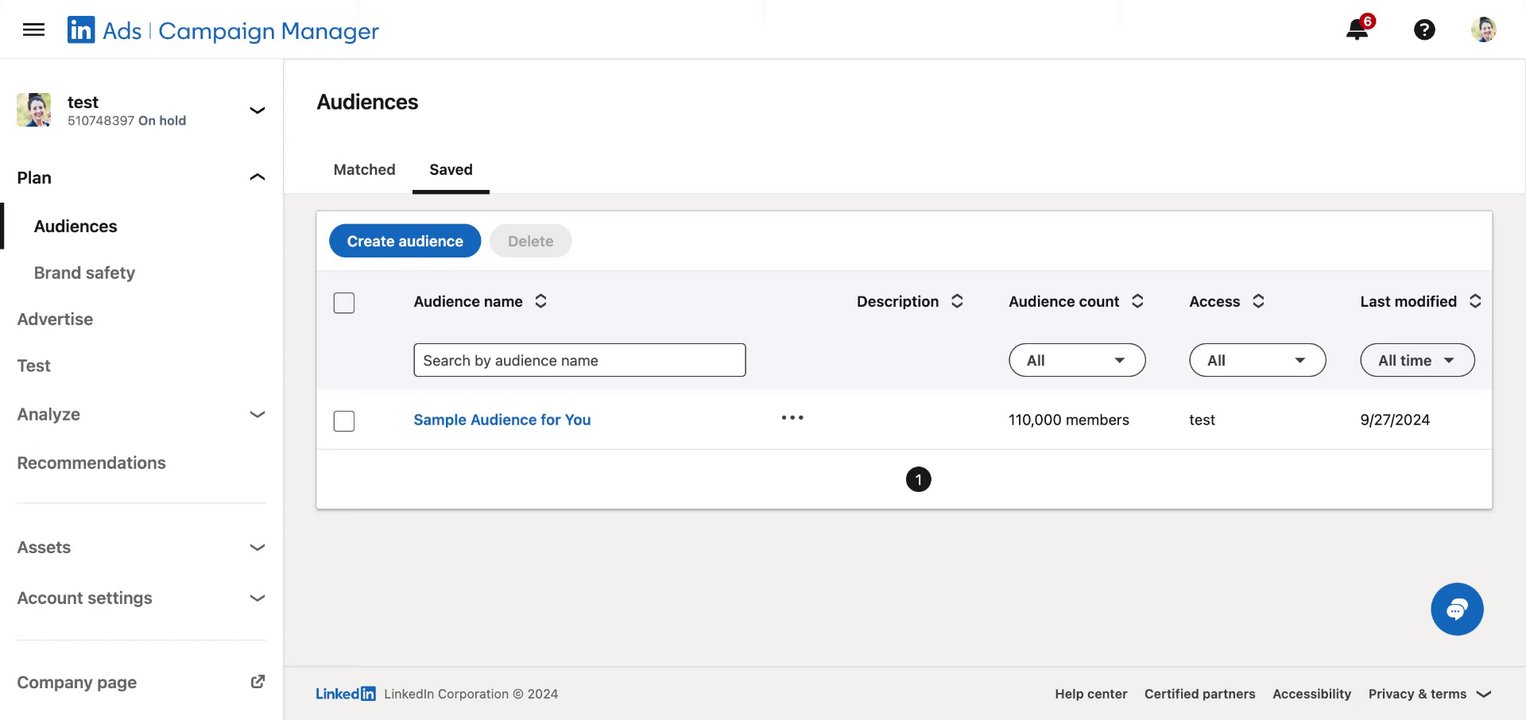Open the hamburger navigation menu
The image size is (1526, 720).
34,30
